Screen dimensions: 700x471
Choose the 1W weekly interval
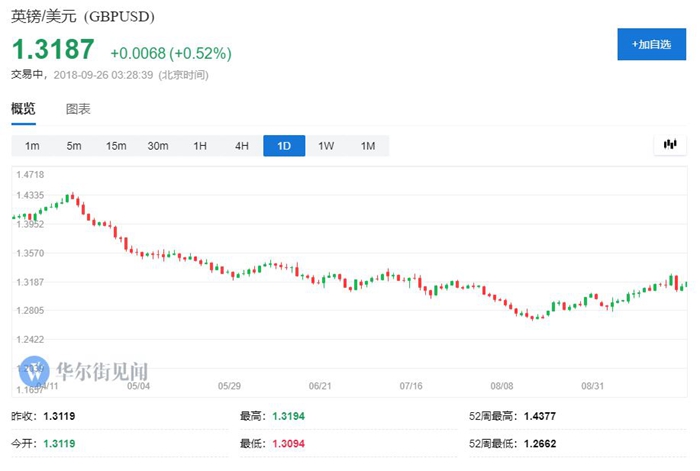tap(326, 146)
